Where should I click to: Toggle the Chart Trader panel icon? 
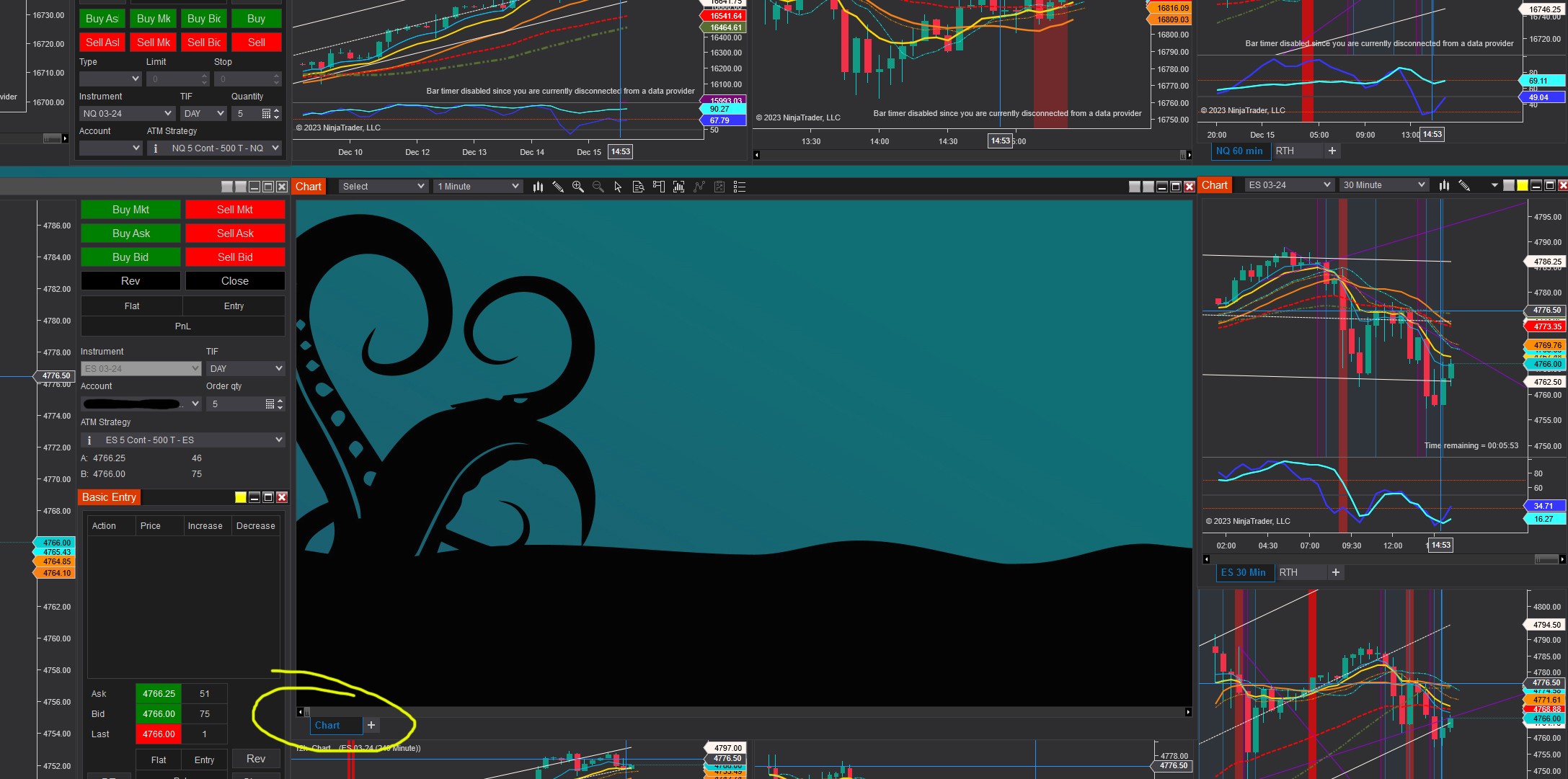point(658,187)
